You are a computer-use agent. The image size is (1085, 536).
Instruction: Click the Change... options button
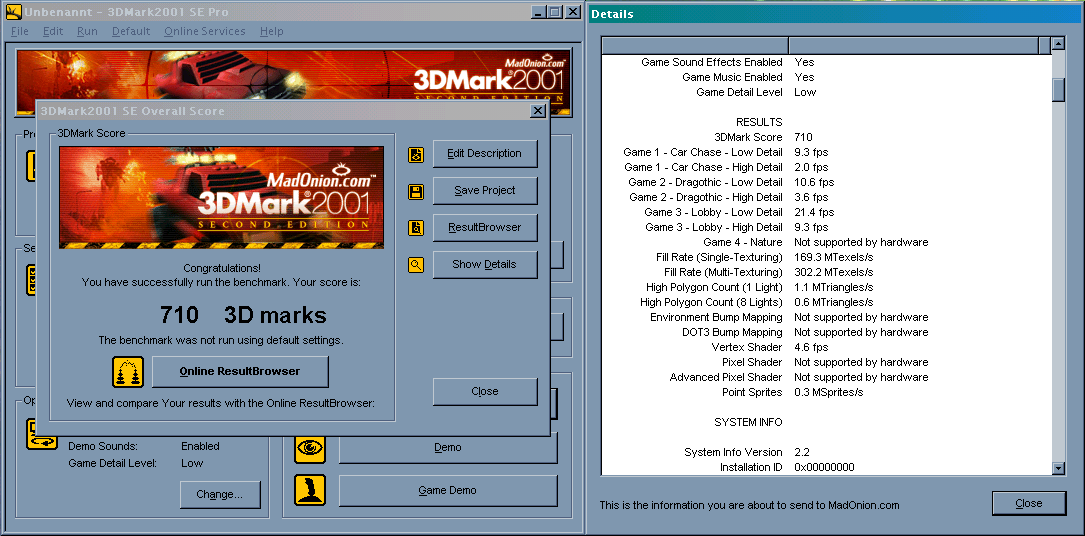pyautogui.click(x=219, y=495)
